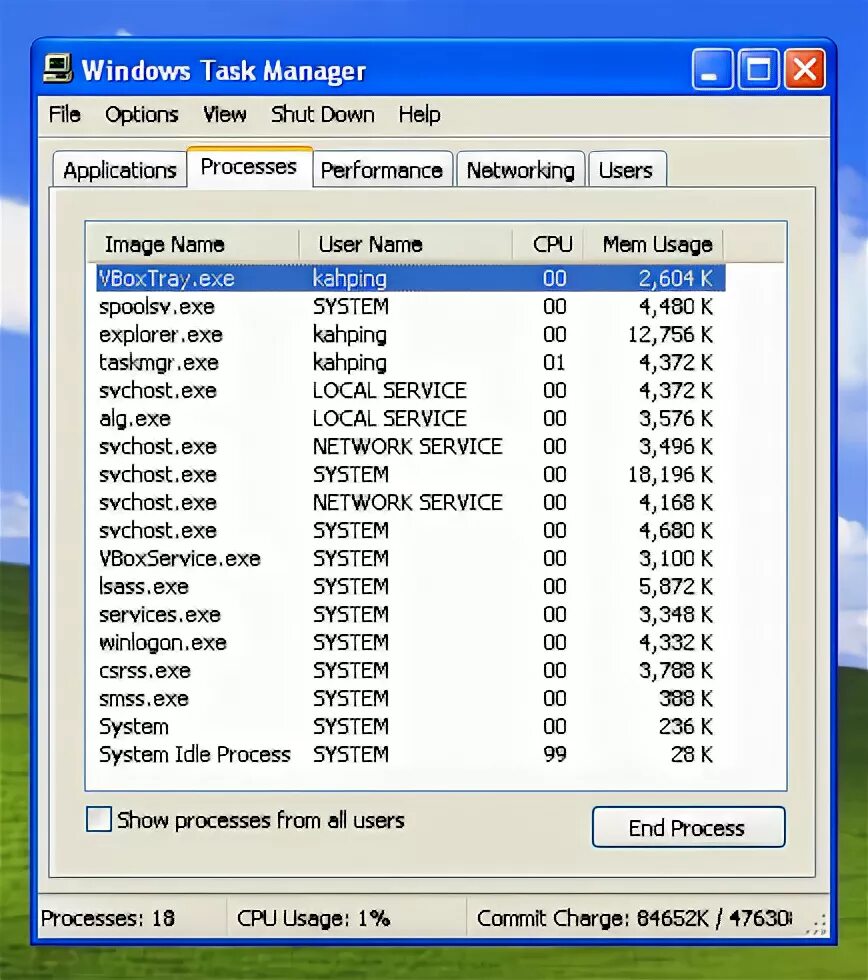
Task: Click SYSTEM user in the lsass.exe row
Action: [351, 586]
